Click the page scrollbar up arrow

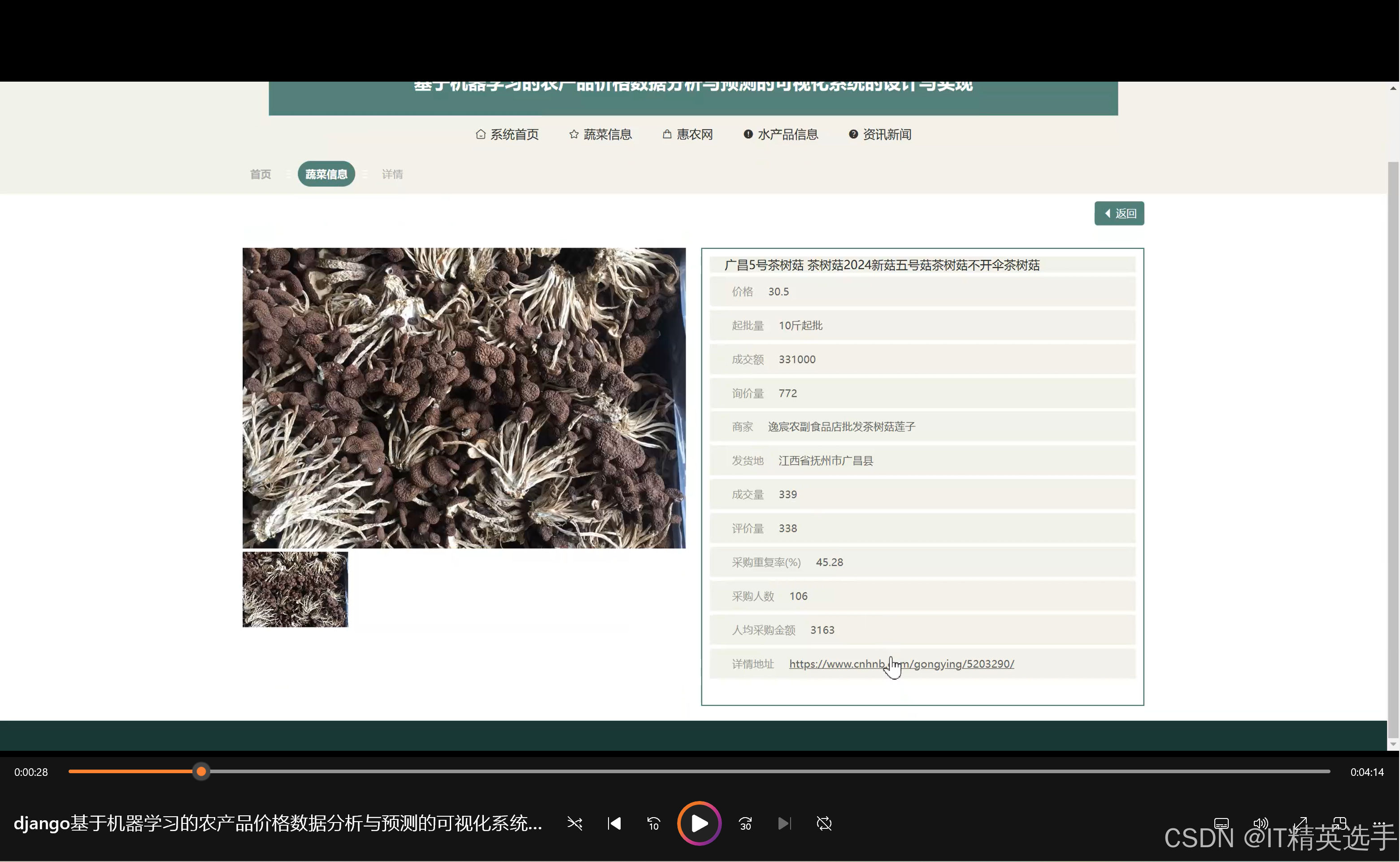[1393, 88]
